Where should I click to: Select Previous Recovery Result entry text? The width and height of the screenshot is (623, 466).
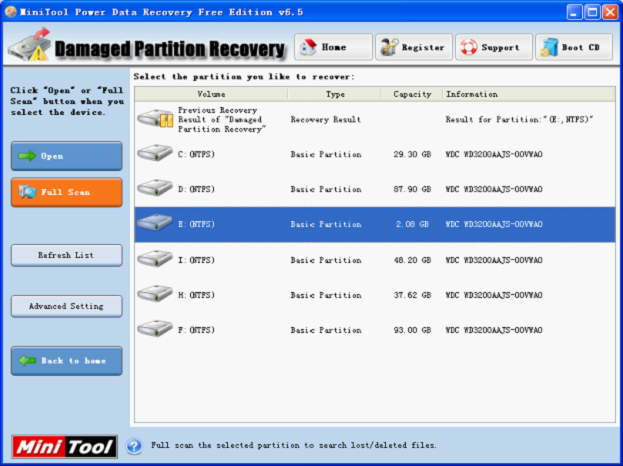(x=222, y=120)
